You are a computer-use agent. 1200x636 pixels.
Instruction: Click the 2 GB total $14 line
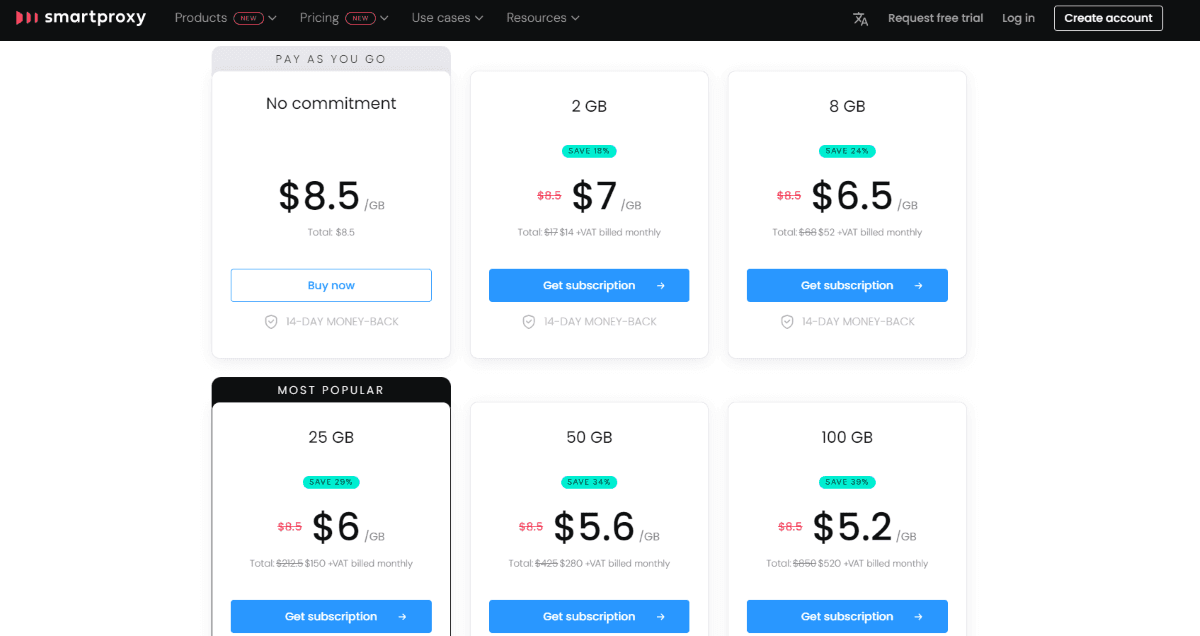point(589,232)
